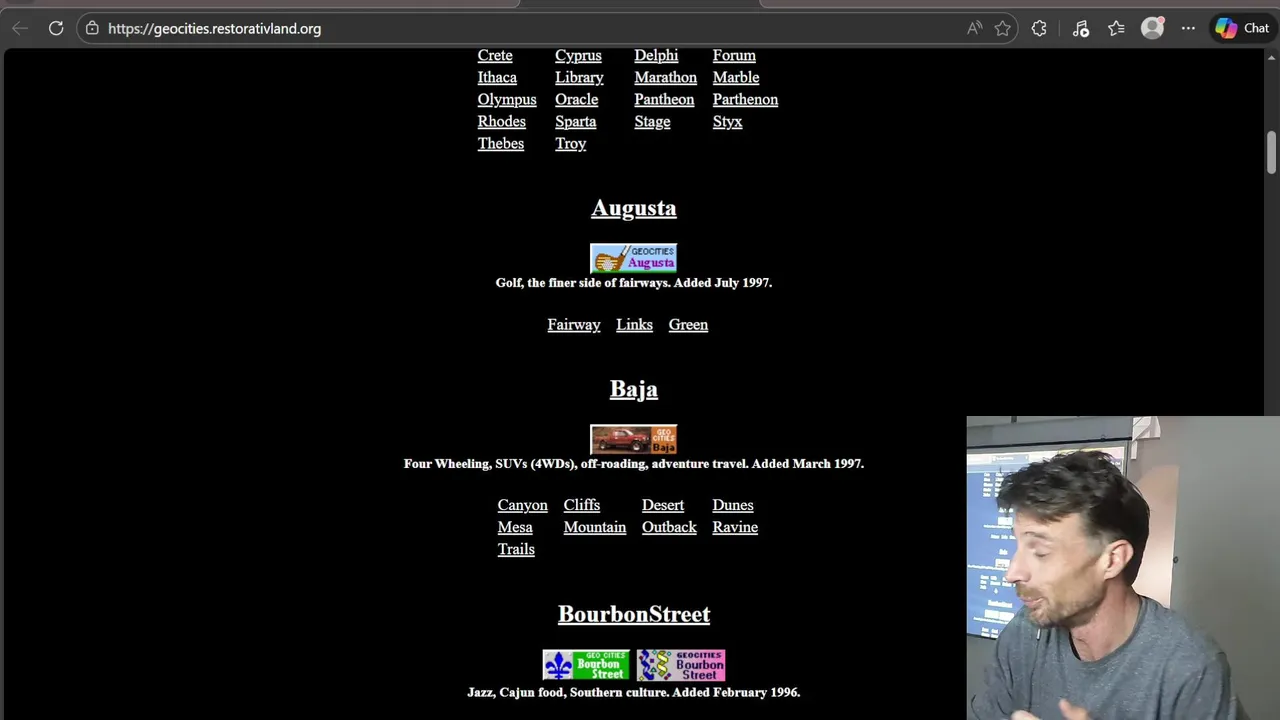Follow the Library link
1280x720 pixels.
coord(579,77)
